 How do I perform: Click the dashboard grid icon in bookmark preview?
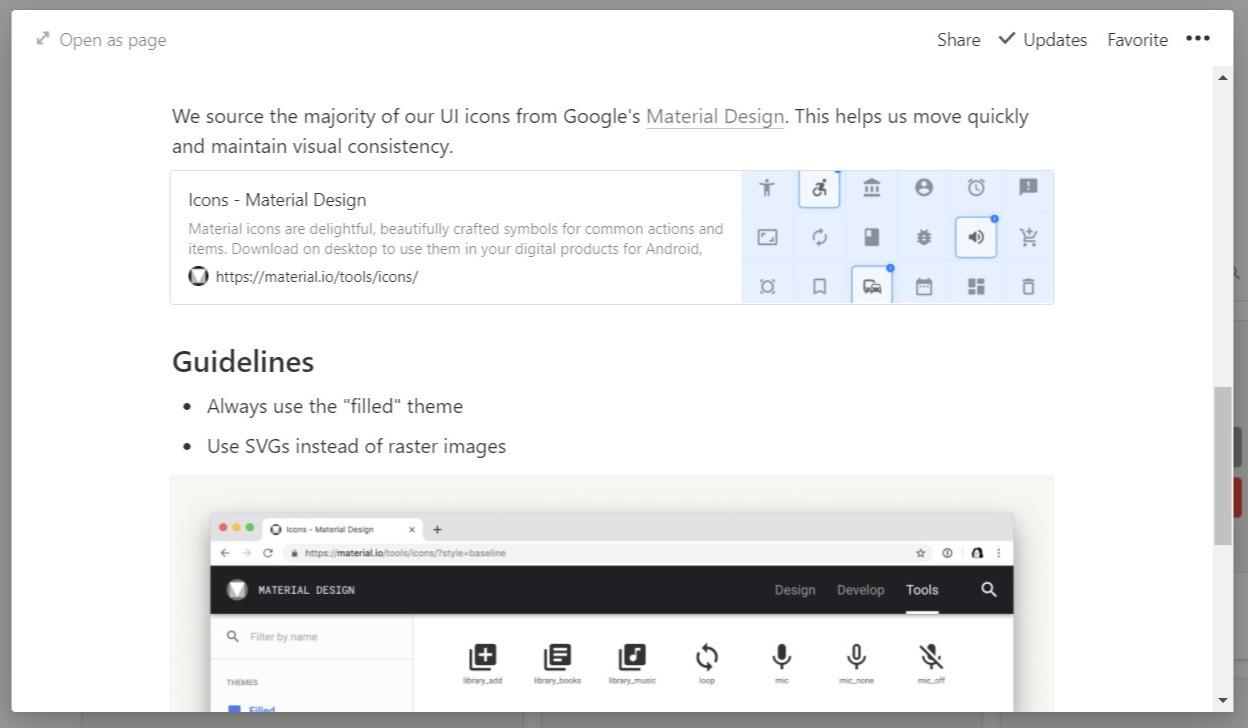(x=976, y=287)
